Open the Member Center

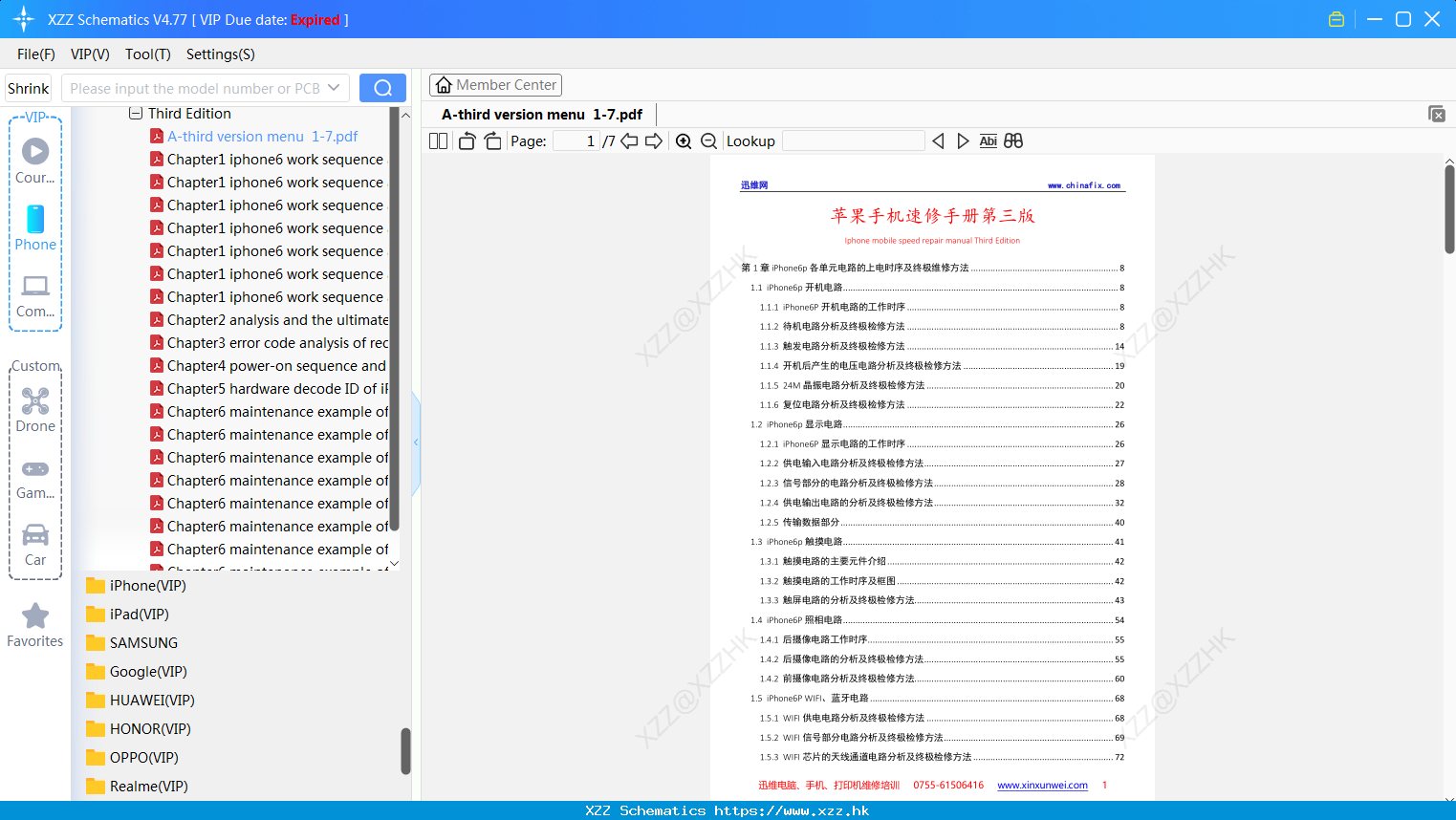[x=495, y=85]
